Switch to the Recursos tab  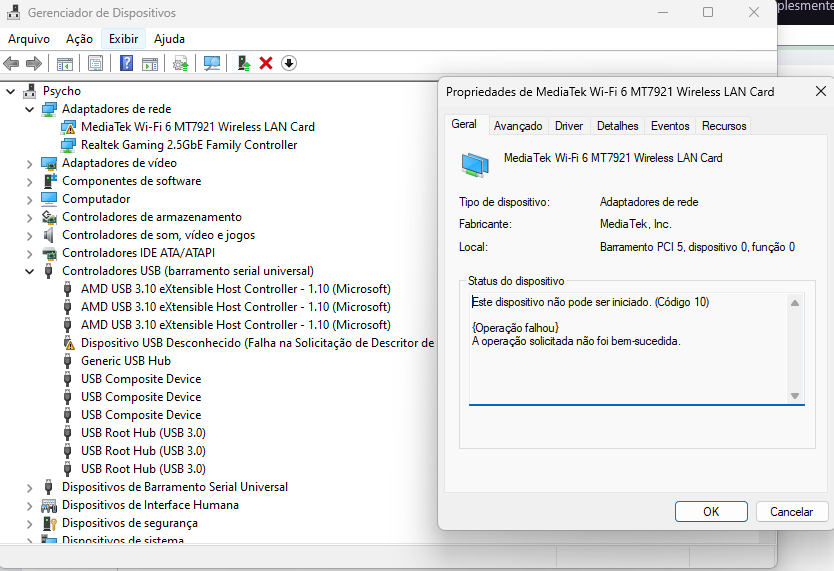[724, 126]
